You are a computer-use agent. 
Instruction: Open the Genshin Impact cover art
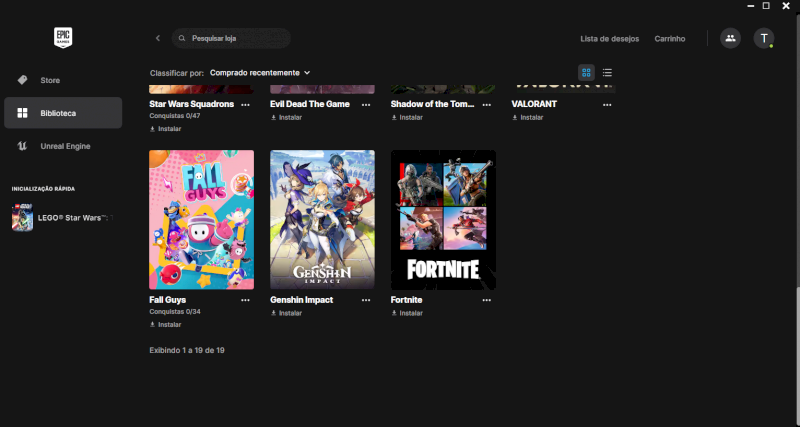[x=322, y=220]
